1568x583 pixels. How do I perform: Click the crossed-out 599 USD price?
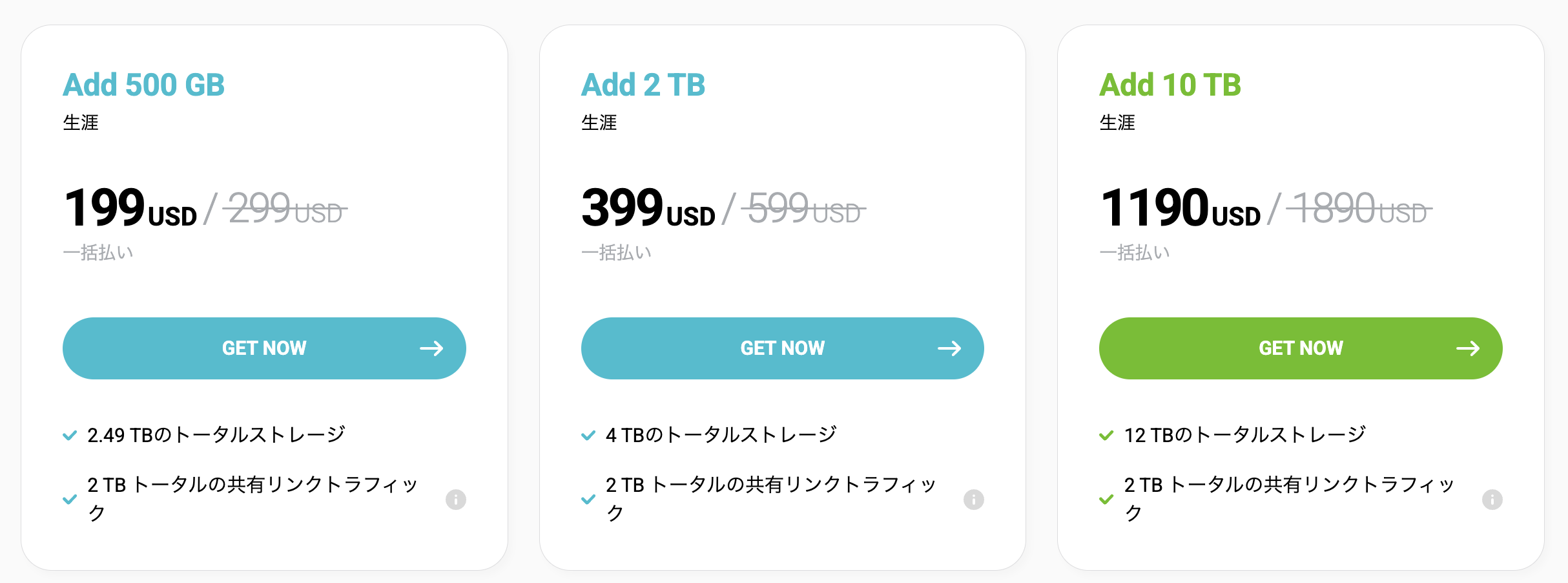(803, 208)
